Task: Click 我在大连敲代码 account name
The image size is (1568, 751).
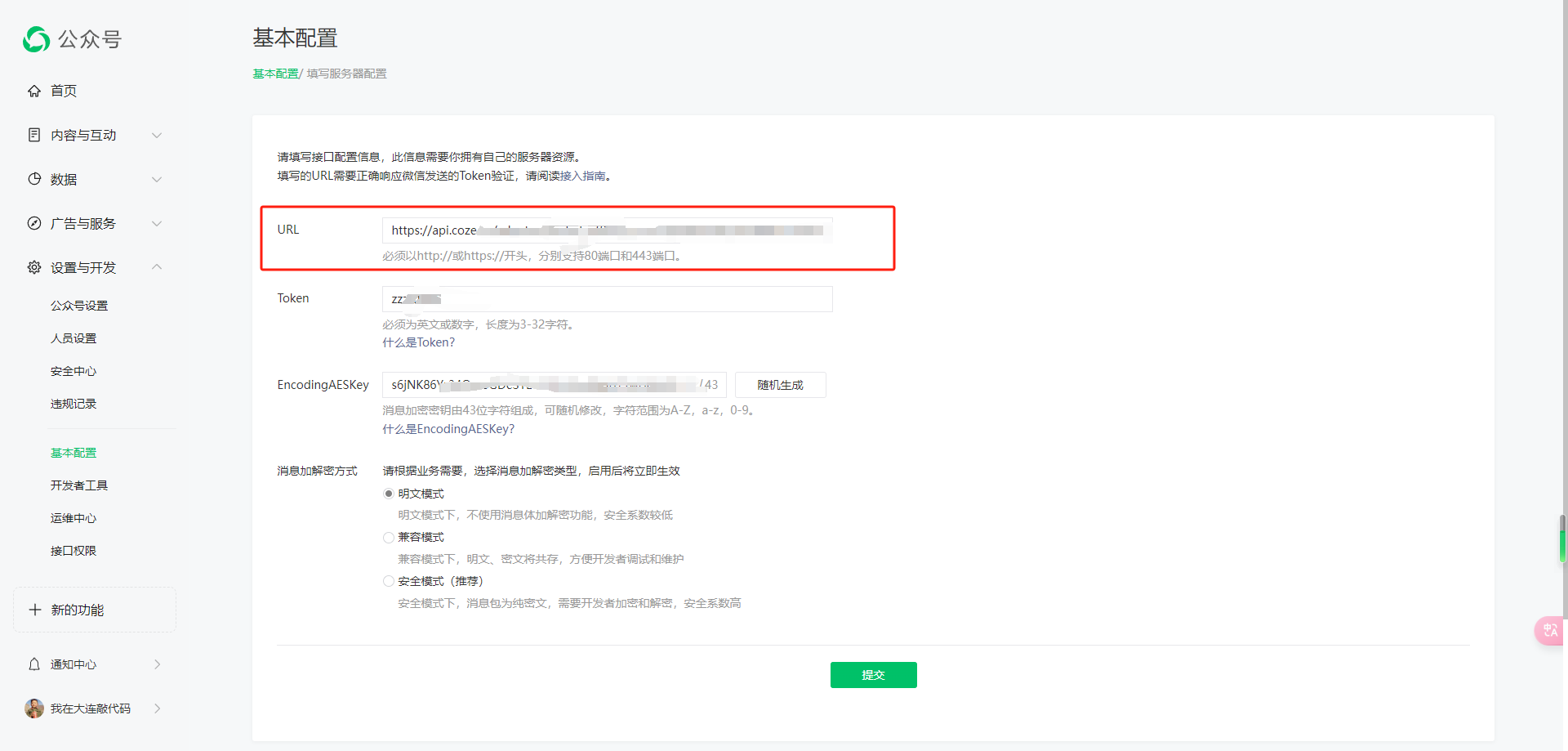Action: [x=91, y=709]
